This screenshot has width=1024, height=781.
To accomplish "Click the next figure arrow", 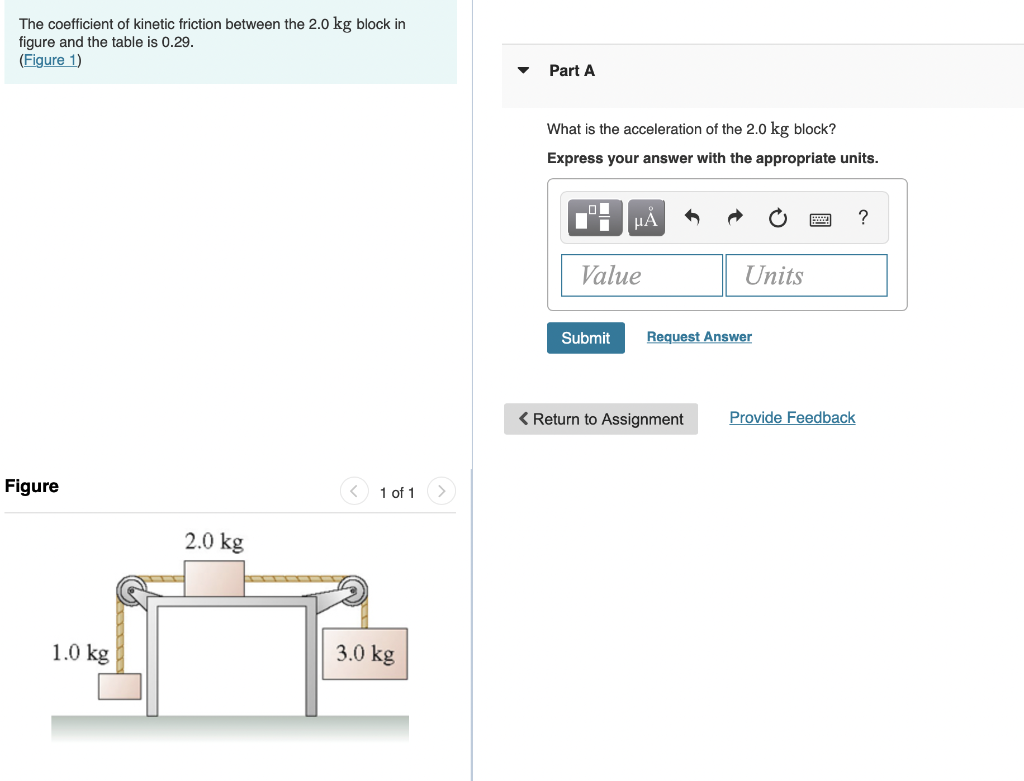I will (441, 491).
